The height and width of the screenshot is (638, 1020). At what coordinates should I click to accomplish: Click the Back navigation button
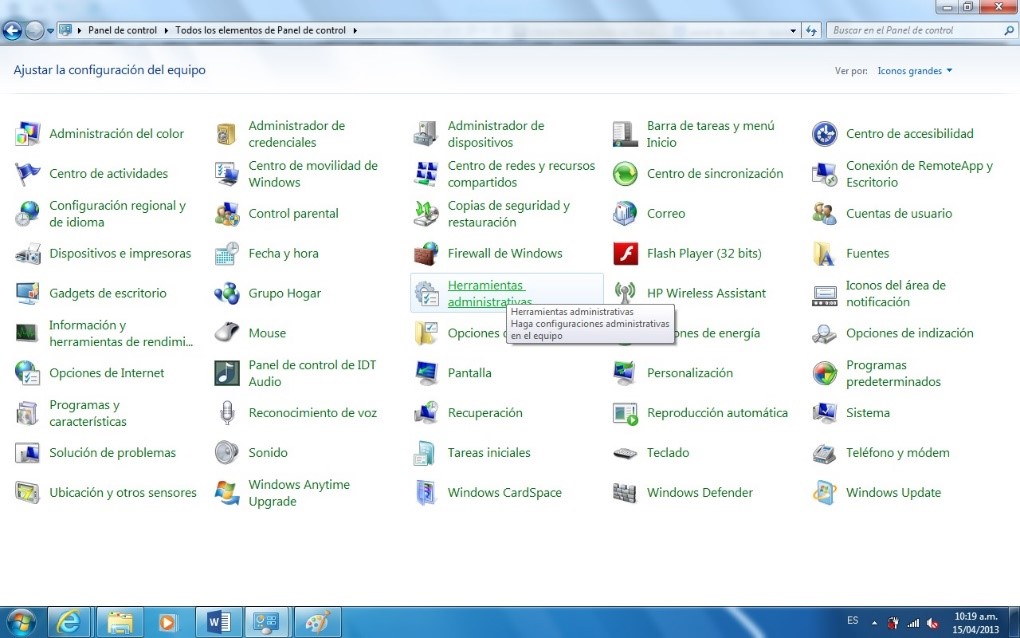coord(12,30)
